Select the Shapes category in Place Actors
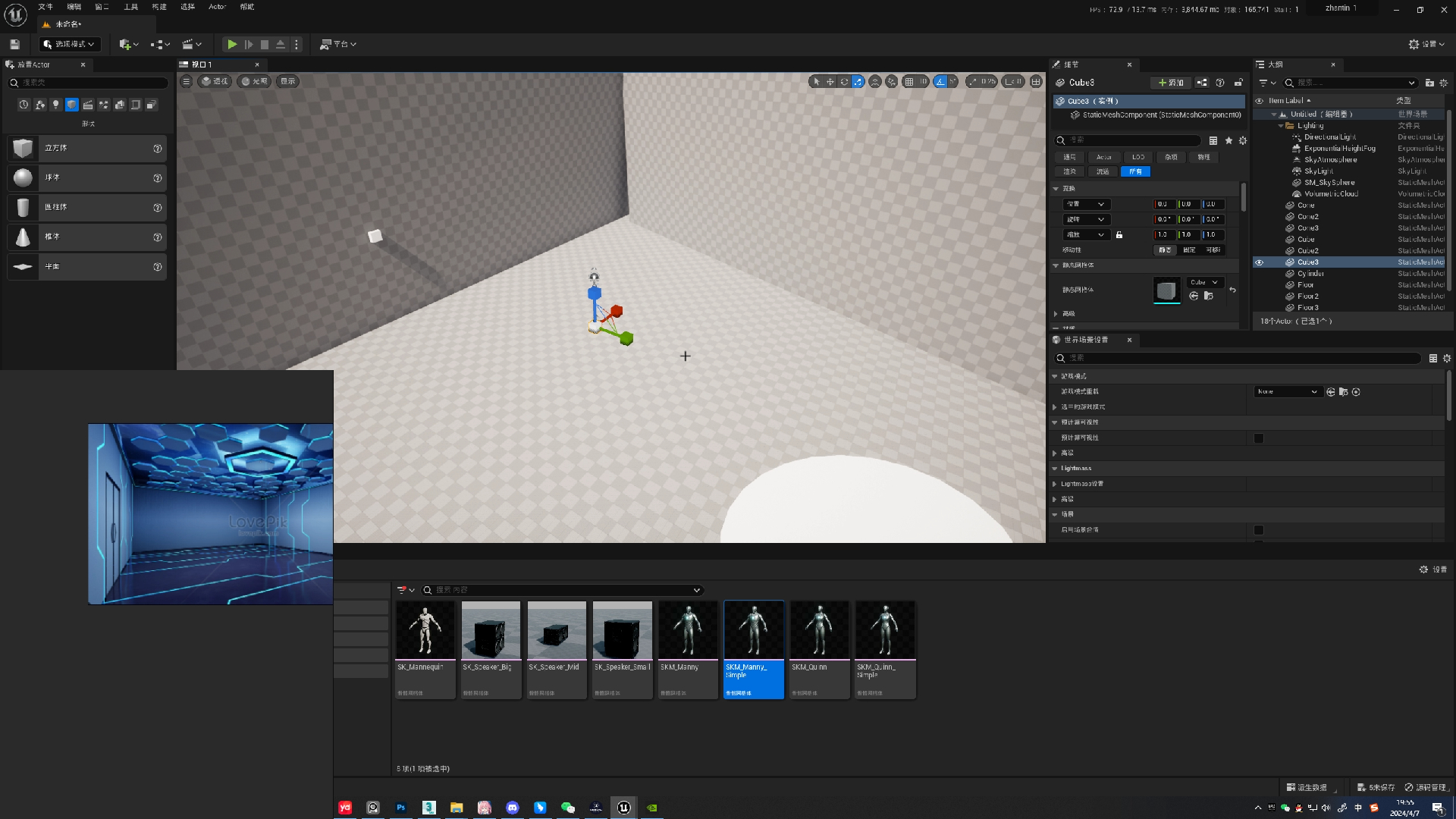Screen dimensions: 1456x819 (71, 105)
